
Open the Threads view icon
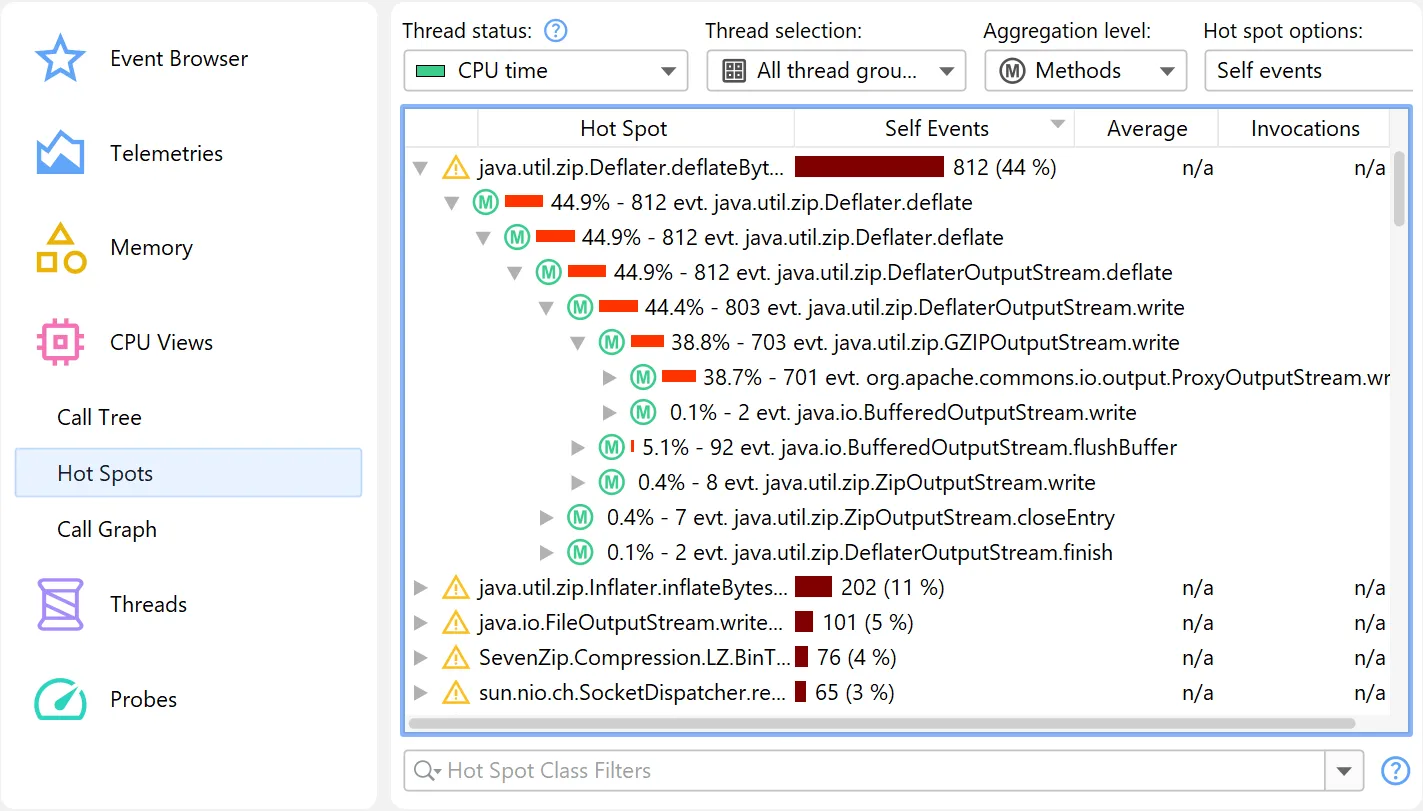point(60,604)
